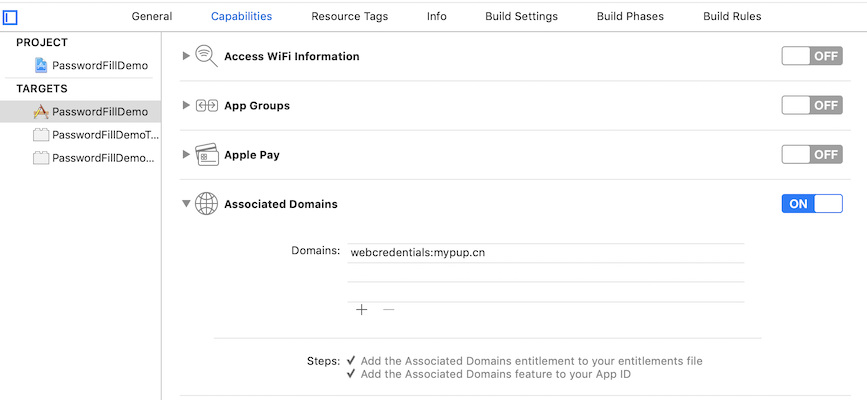This screenshot has height=400, width=867.
Task: Collapse the Associated Domains section
Action: point(186,204)
